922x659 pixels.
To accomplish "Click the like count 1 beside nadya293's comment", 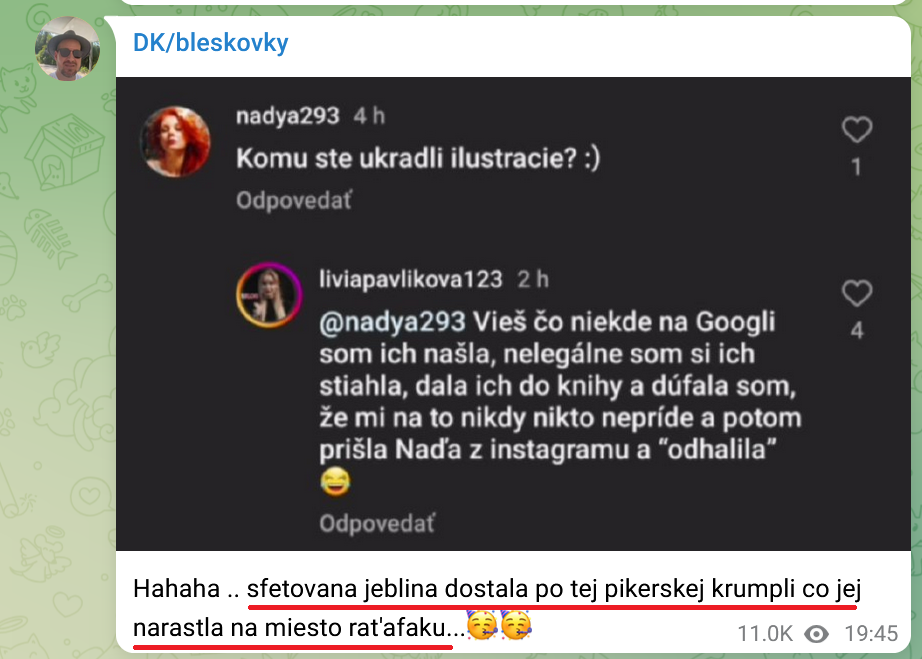I will (x=857, y=168).
